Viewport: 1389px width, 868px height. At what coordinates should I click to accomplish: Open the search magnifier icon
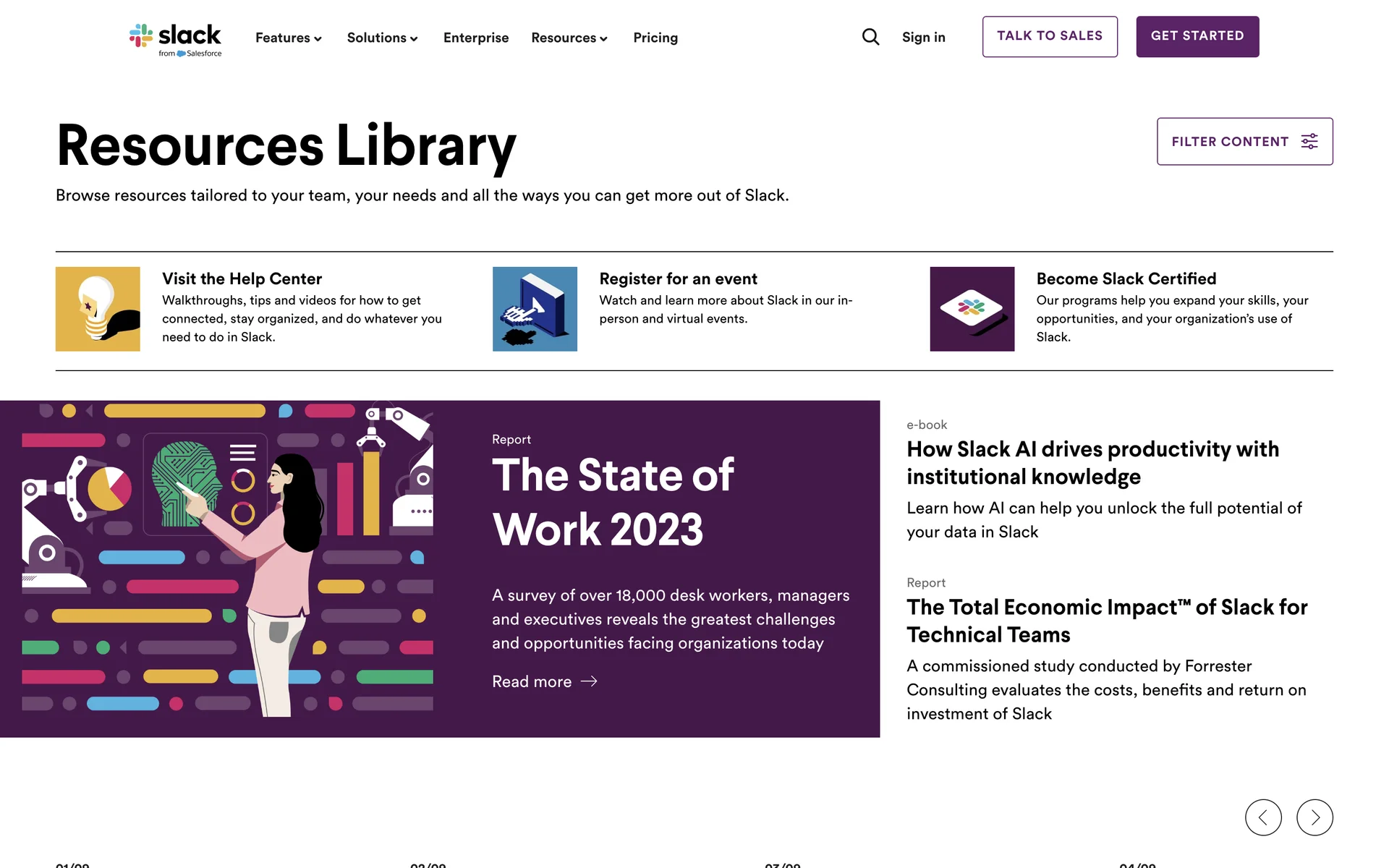tap(870, 37)
